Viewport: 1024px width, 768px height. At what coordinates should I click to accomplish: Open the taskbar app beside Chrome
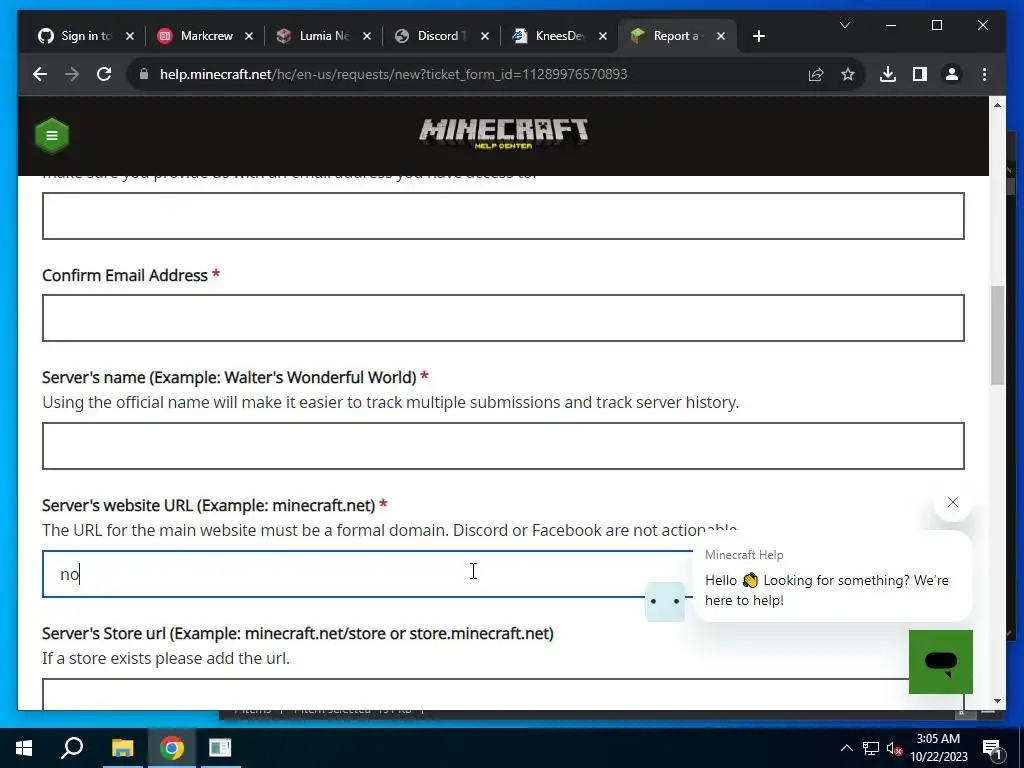tap(220, 748)
